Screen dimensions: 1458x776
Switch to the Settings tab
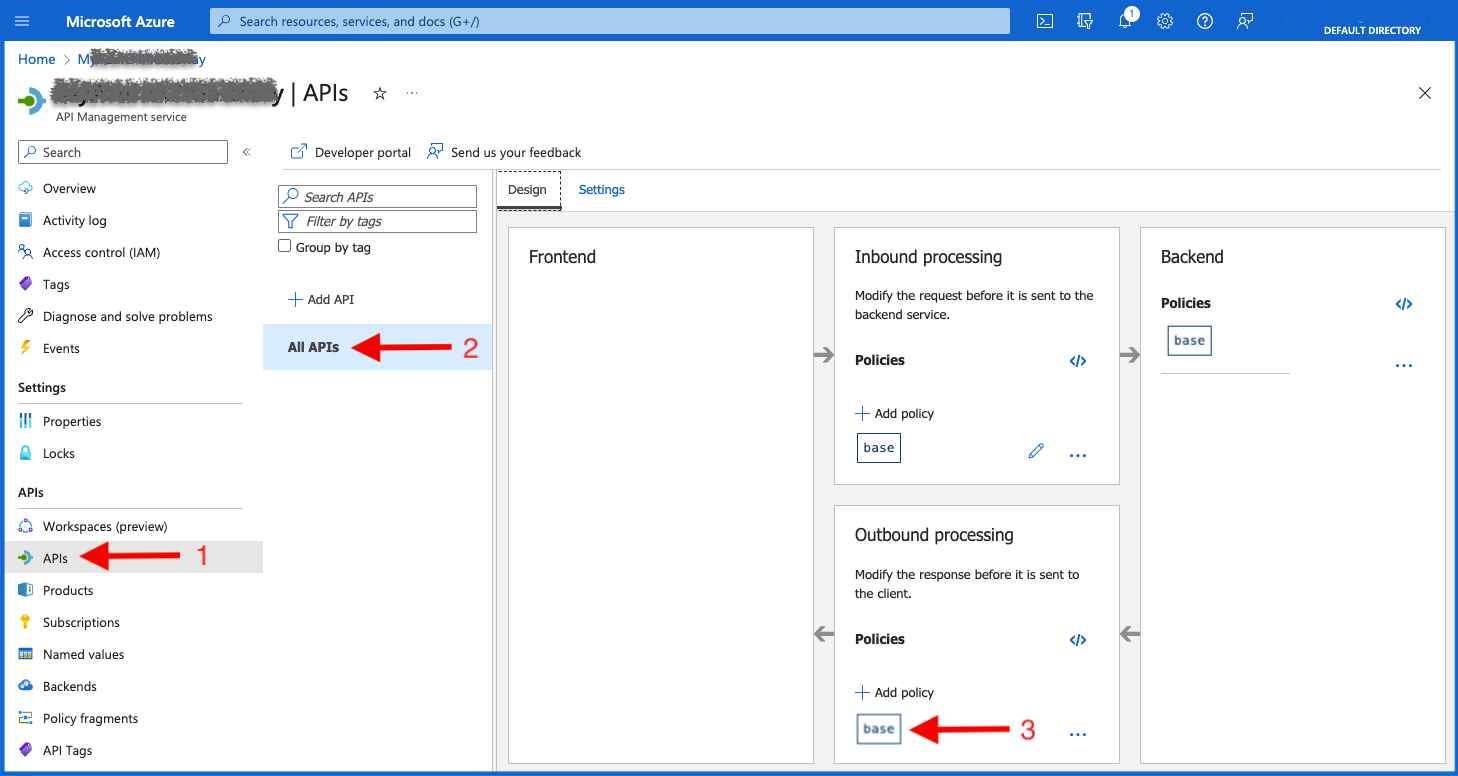click(x=602, y=190)
